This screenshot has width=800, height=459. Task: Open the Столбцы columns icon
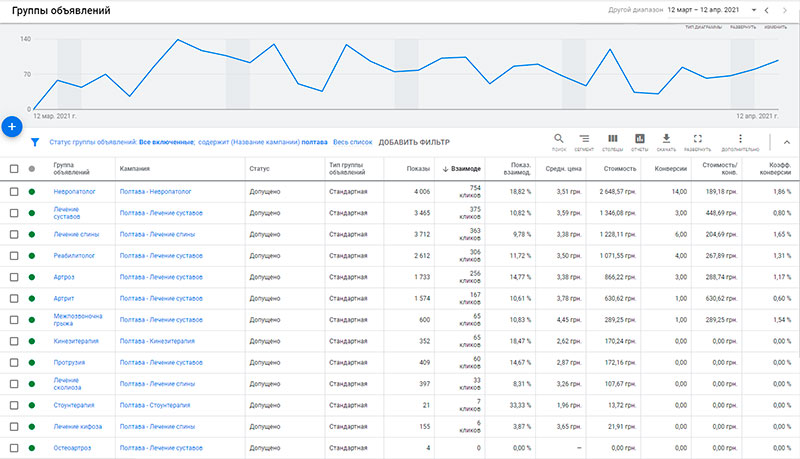pyautogui.click(x=613, y=141)
